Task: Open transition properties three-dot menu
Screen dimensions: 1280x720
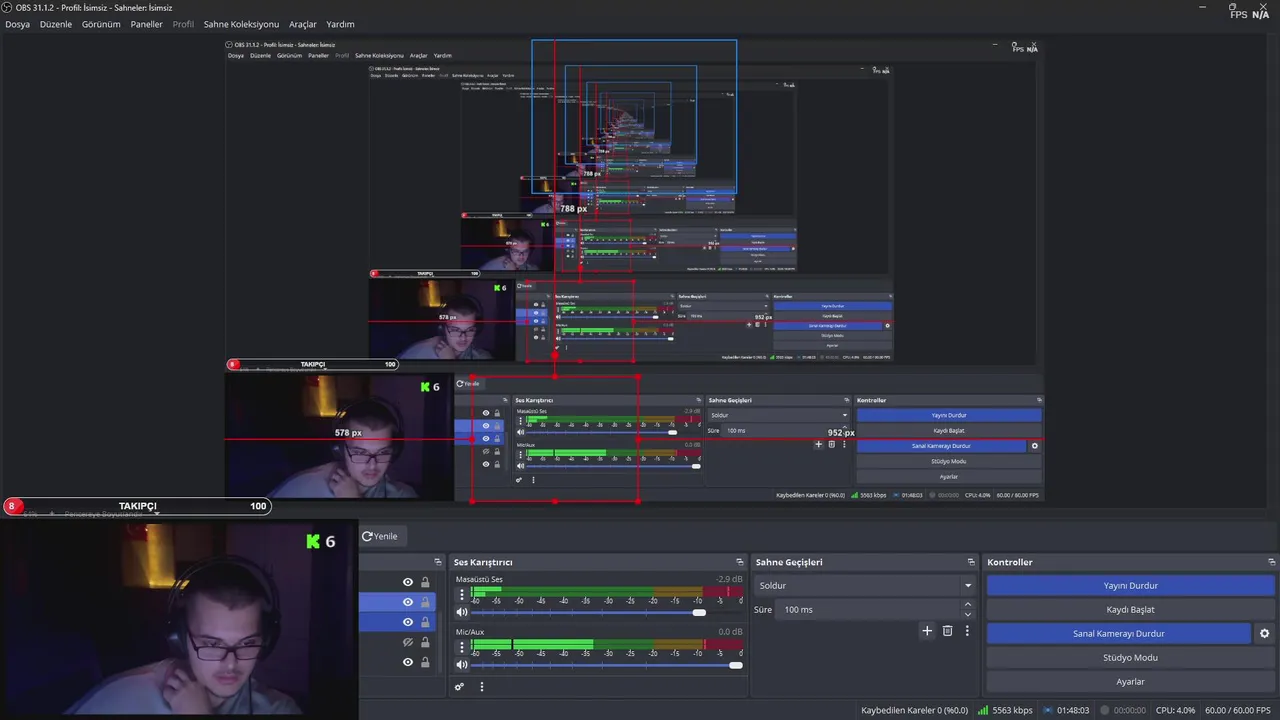Action: click(967, 631)
